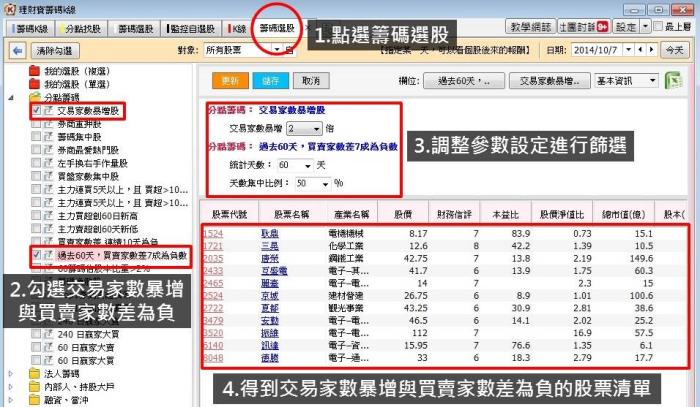The height and width of the screenshot is (407, 700).
Task: Click the strategy icon beside 買盤家數集中股
Action: click(49, 176)
